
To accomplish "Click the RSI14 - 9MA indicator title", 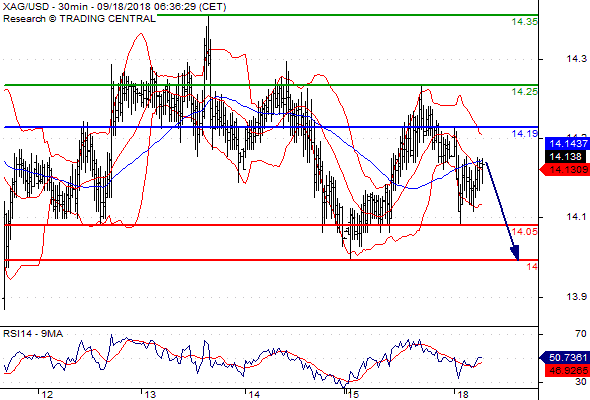I will pos(33,334).
